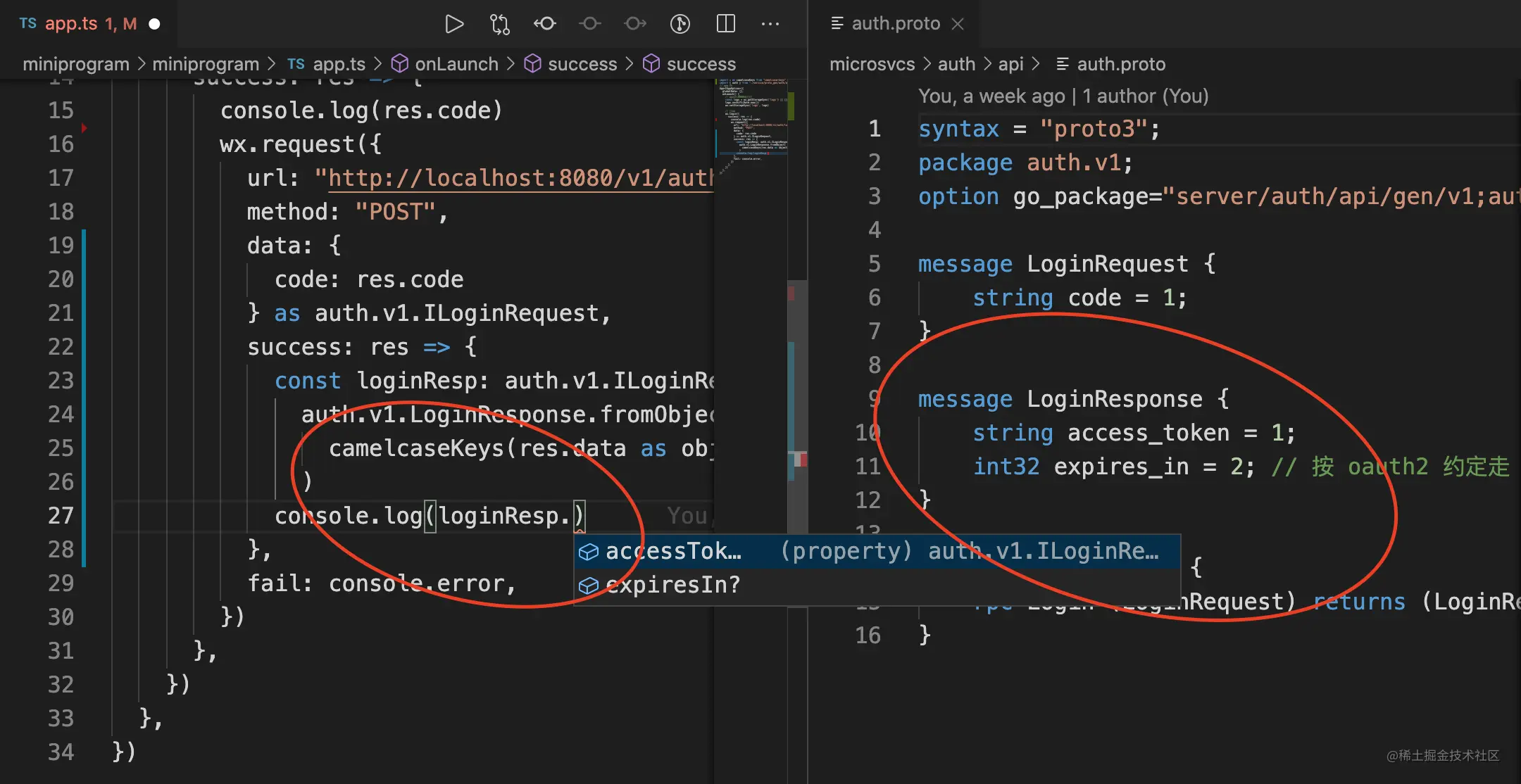Image resolution: width=1521 pixels, height=784 pixels.
Task: Click the middle commit navigation icon
Action: click(x=589, y=24)
